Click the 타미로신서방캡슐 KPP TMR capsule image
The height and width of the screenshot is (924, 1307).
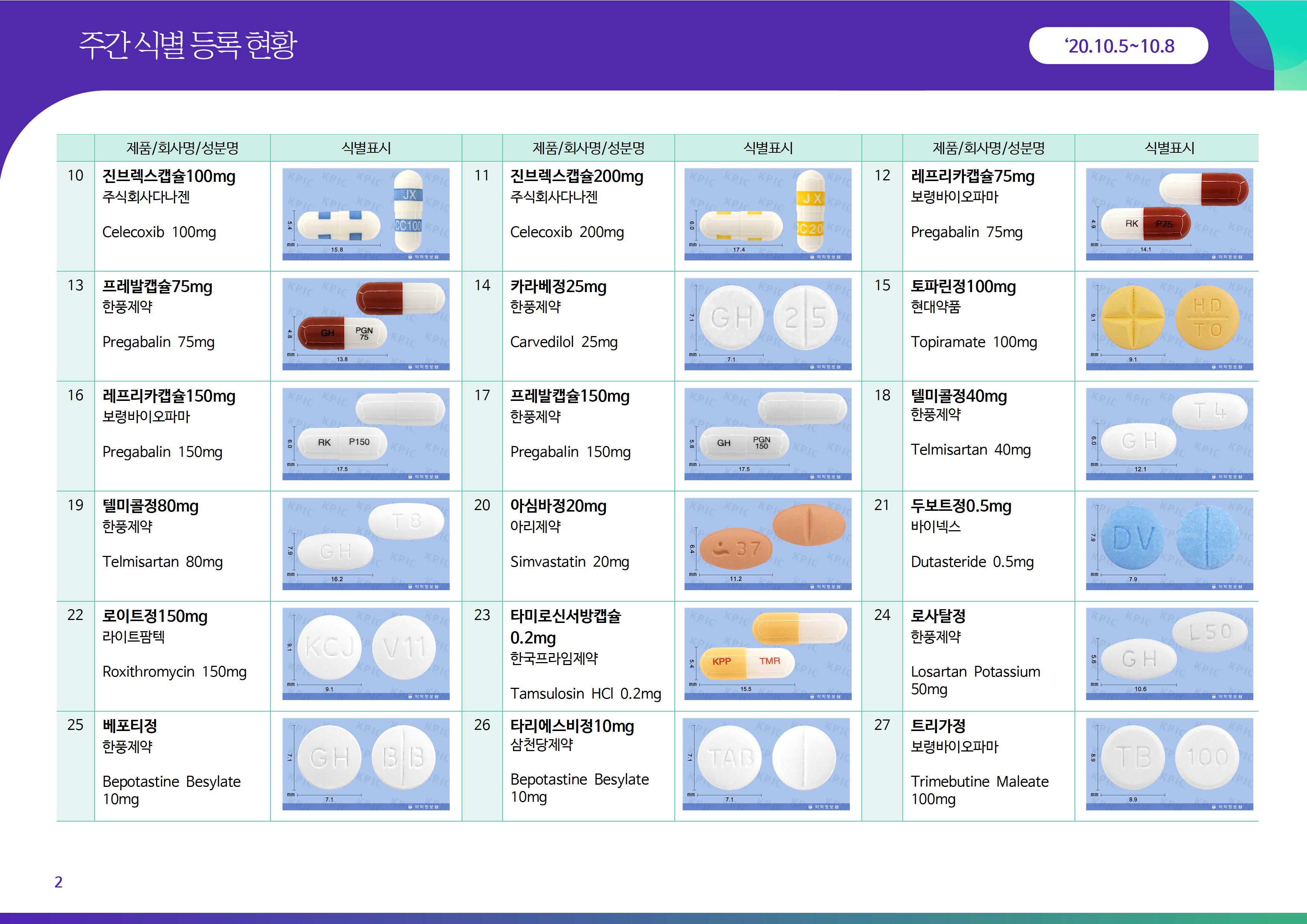coord(768,654)
